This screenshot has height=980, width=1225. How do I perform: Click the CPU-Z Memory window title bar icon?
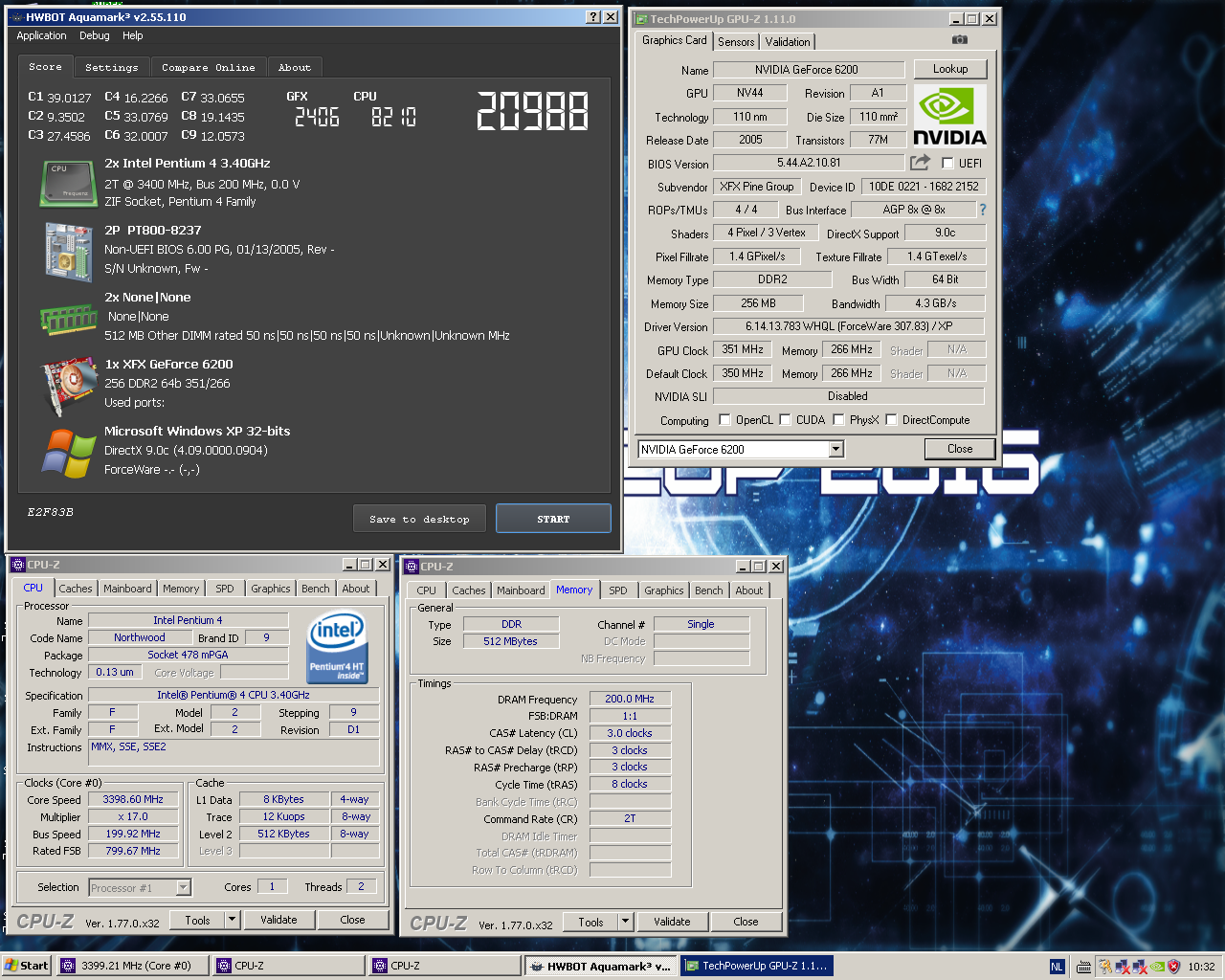412,567
